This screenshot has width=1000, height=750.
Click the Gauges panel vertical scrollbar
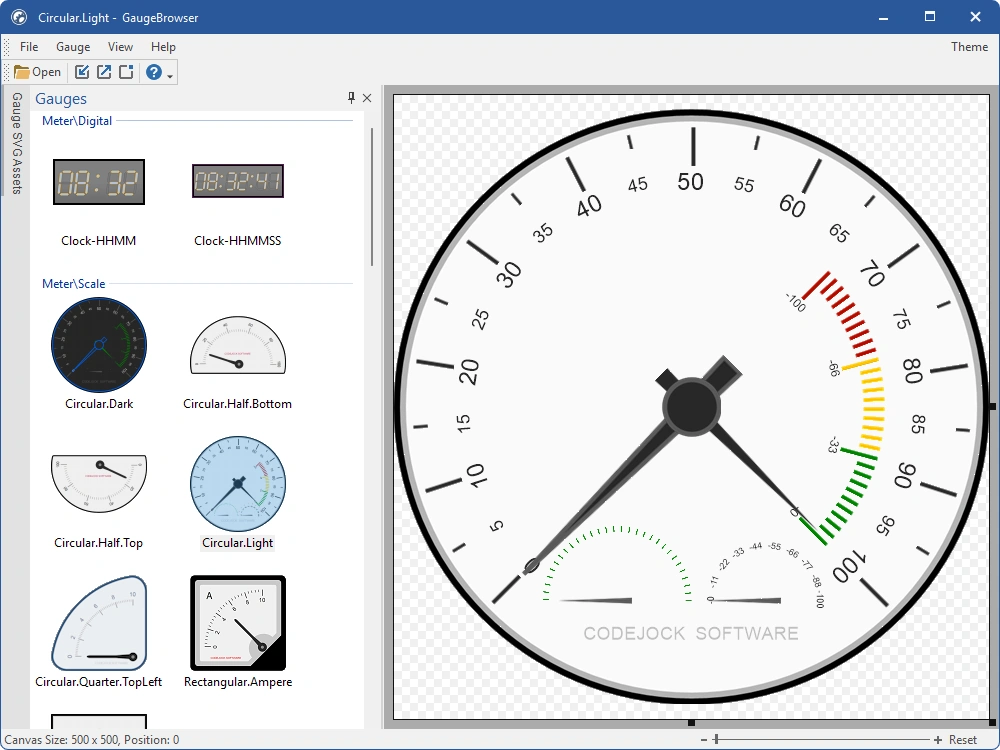click(372, 196)
